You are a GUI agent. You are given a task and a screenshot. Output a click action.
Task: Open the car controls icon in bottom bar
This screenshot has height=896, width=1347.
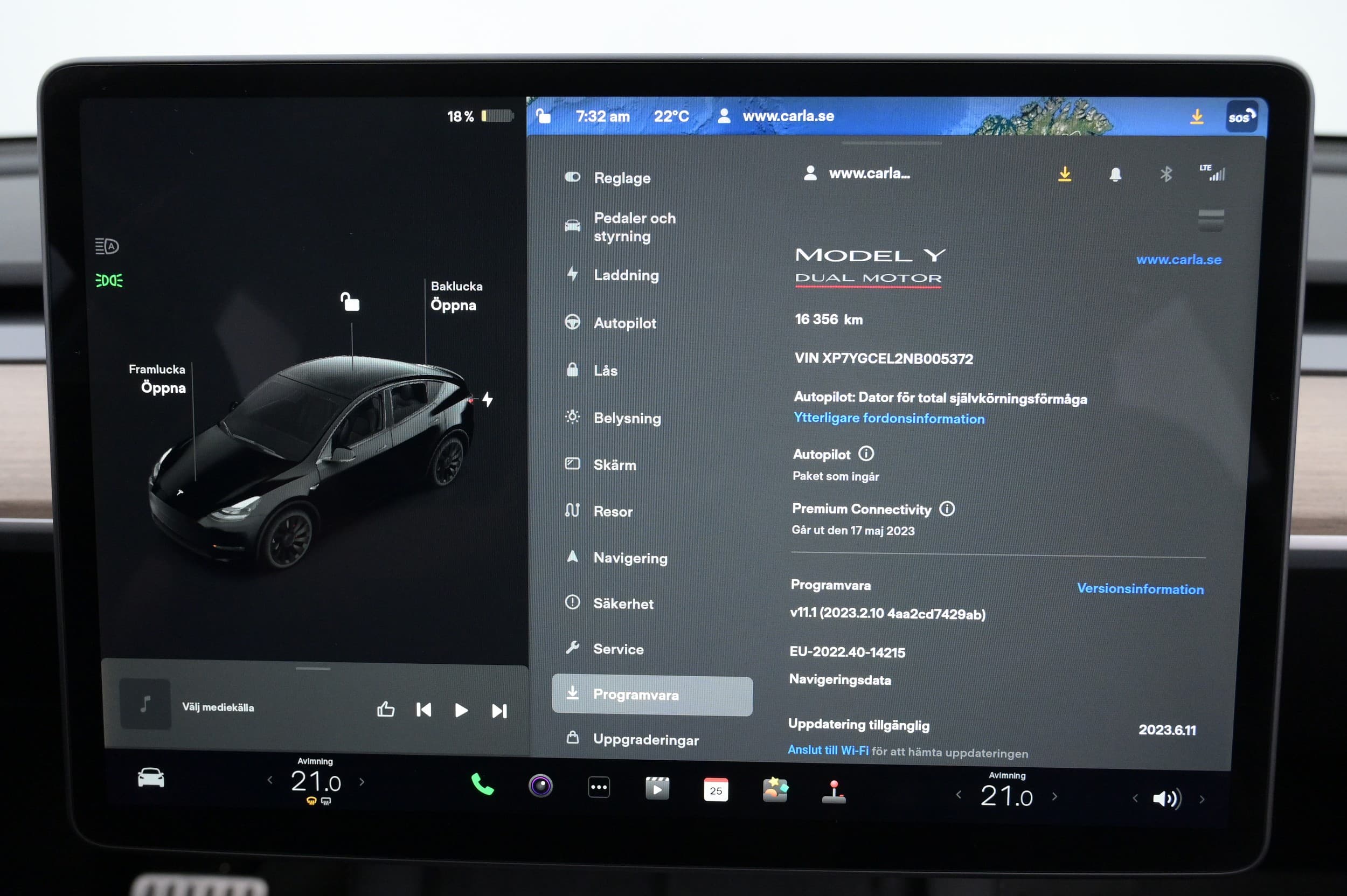(x=151, y=777)
